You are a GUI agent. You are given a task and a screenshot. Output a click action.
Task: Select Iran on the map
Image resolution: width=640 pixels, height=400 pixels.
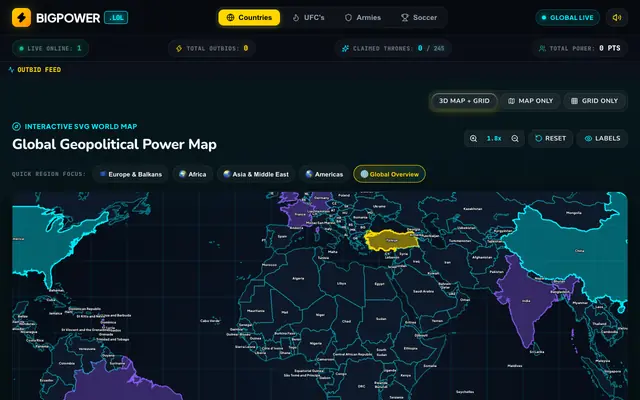coord(447,262)
